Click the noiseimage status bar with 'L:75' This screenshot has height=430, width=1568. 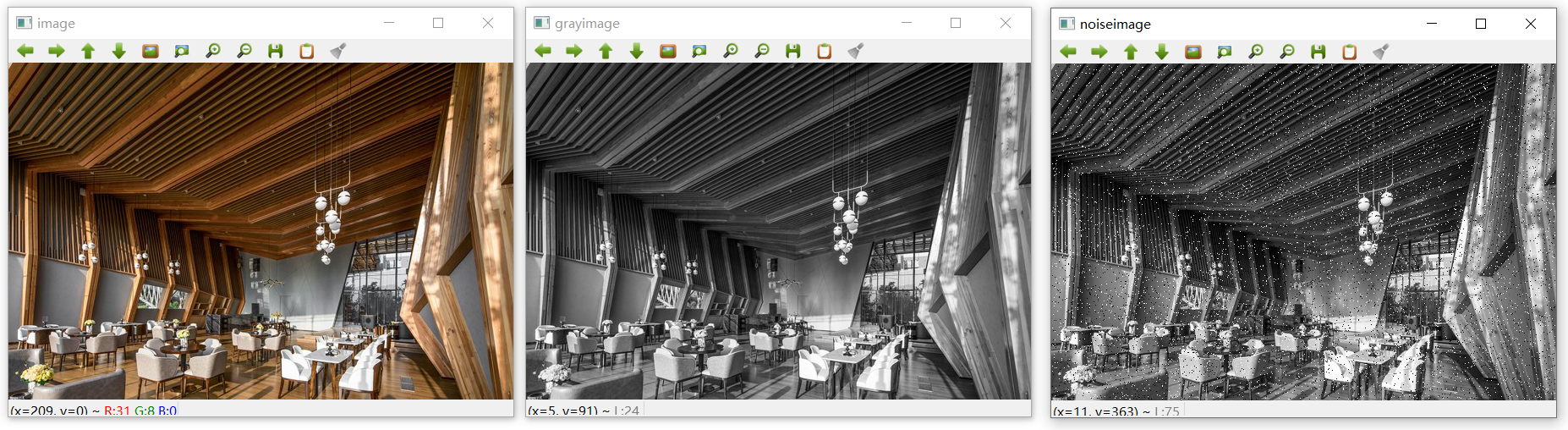1303,411
